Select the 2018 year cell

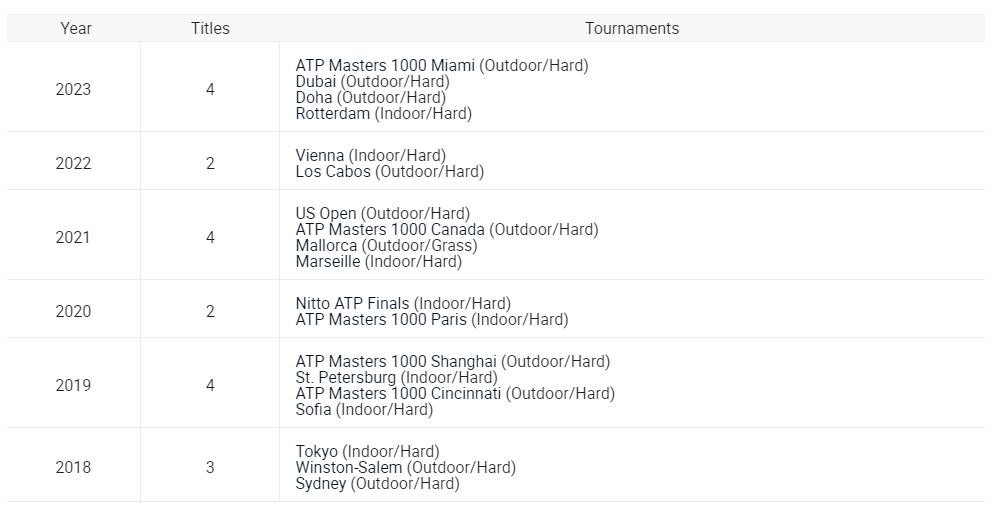click(x=73, y=468)
